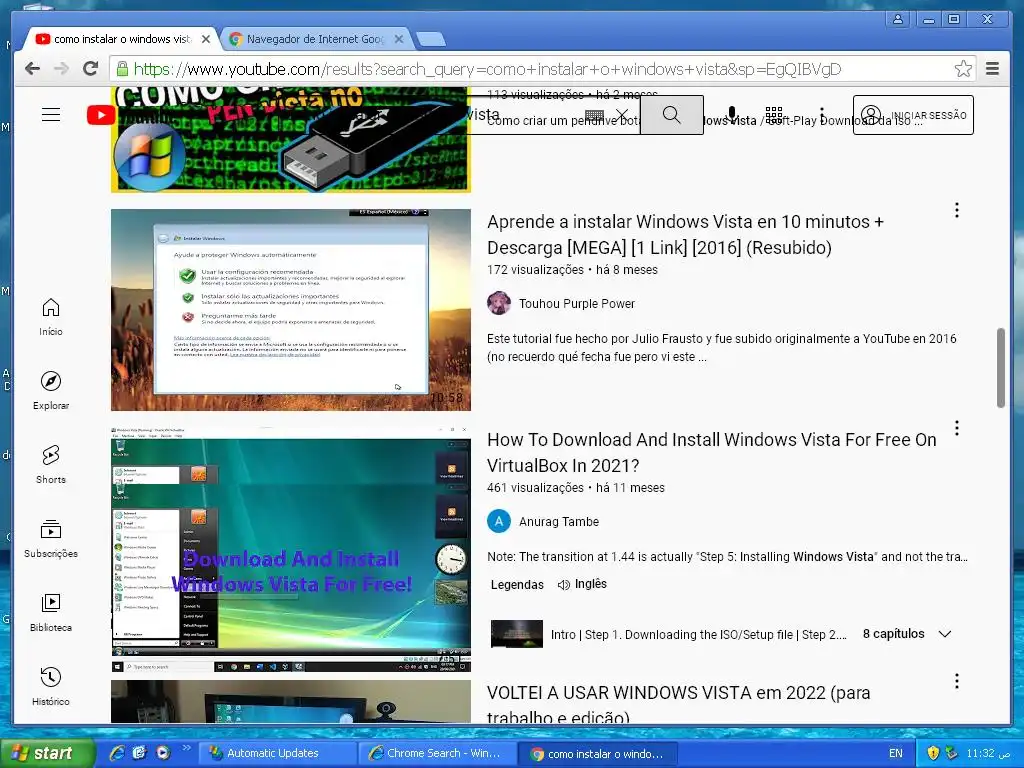
Task: Open the on-screen keyboard icon in search
Action: click(594, 116)
